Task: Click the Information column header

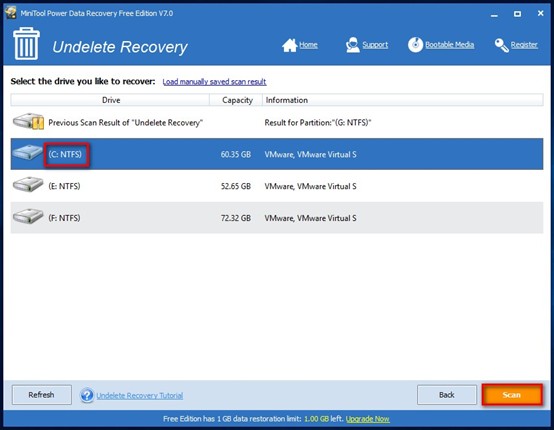Action: [x=402, y=100]
